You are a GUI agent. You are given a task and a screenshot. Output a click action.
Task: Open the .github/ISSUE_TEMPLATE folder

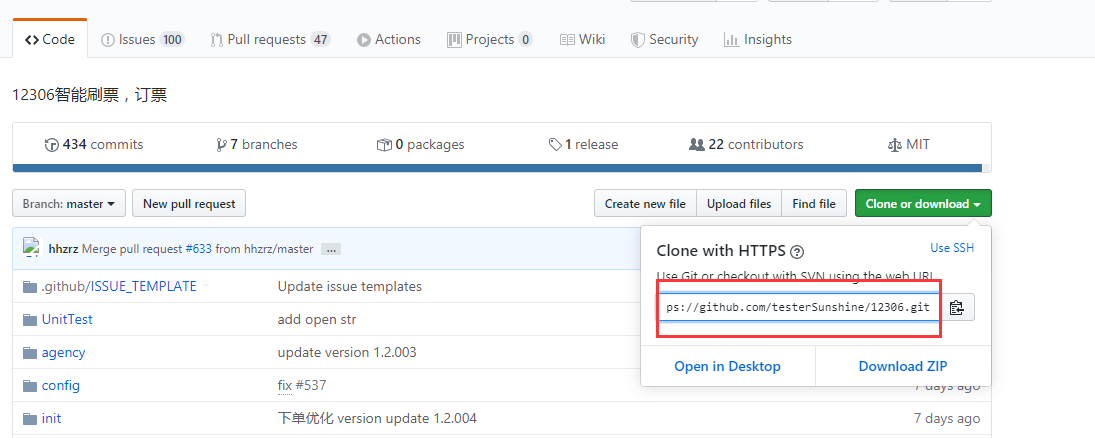click(x=119, y=286)
